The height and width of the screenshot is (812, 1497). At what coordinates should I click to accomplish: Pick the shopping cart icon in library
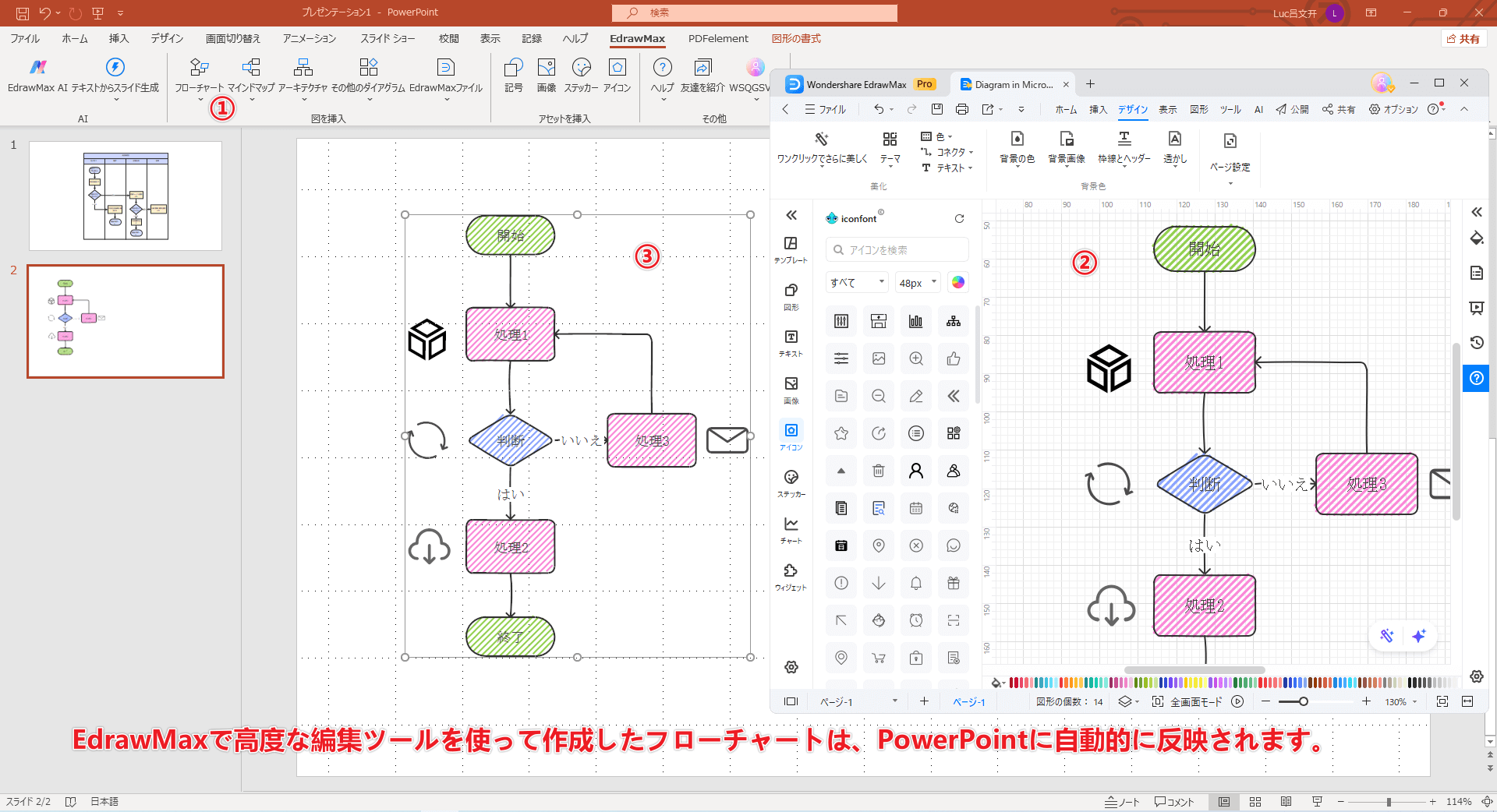(879, 658)
